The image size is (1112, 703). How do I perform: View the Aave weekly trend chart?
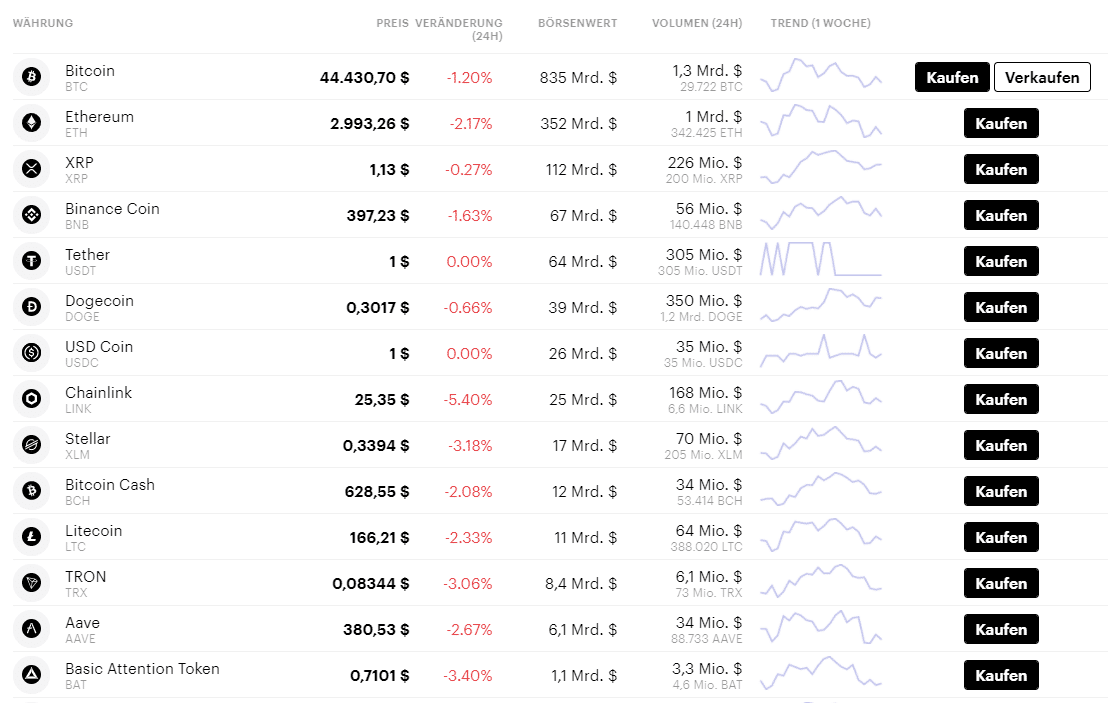821,627
